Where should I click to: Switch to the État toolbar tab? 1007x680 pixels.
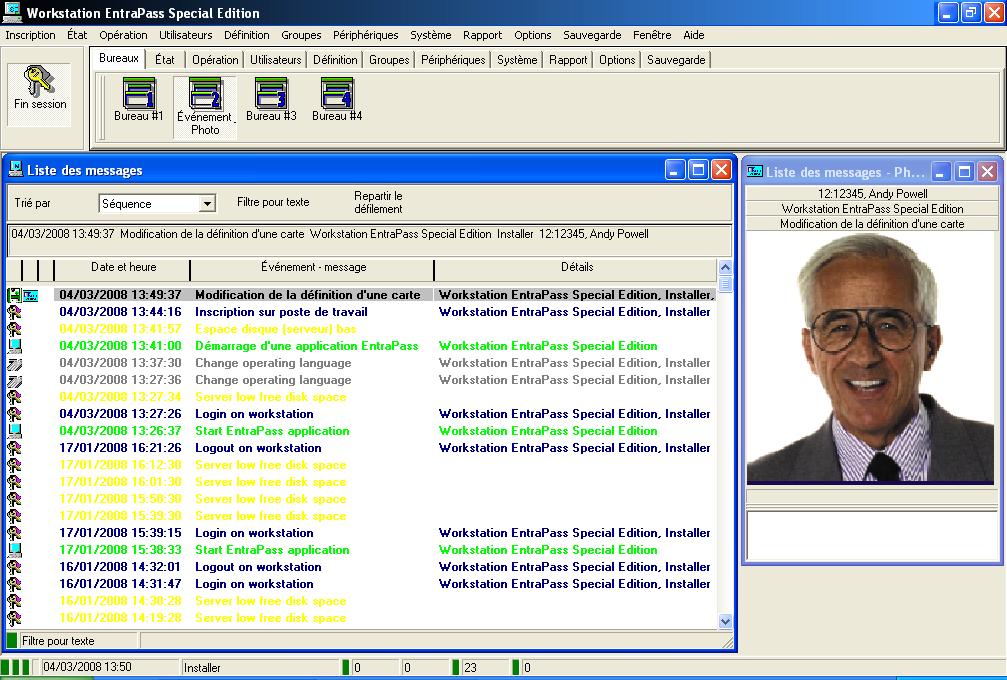164,60
